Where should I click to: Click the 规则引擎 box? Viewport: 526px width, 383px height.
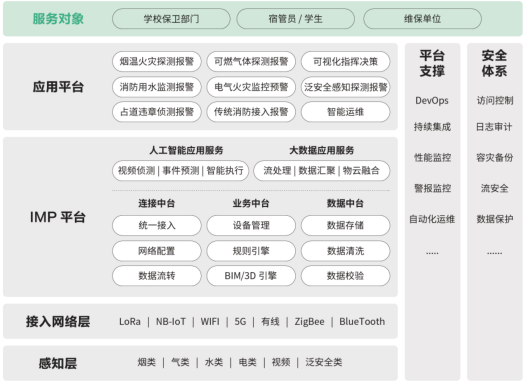click(x=251, y=251)
